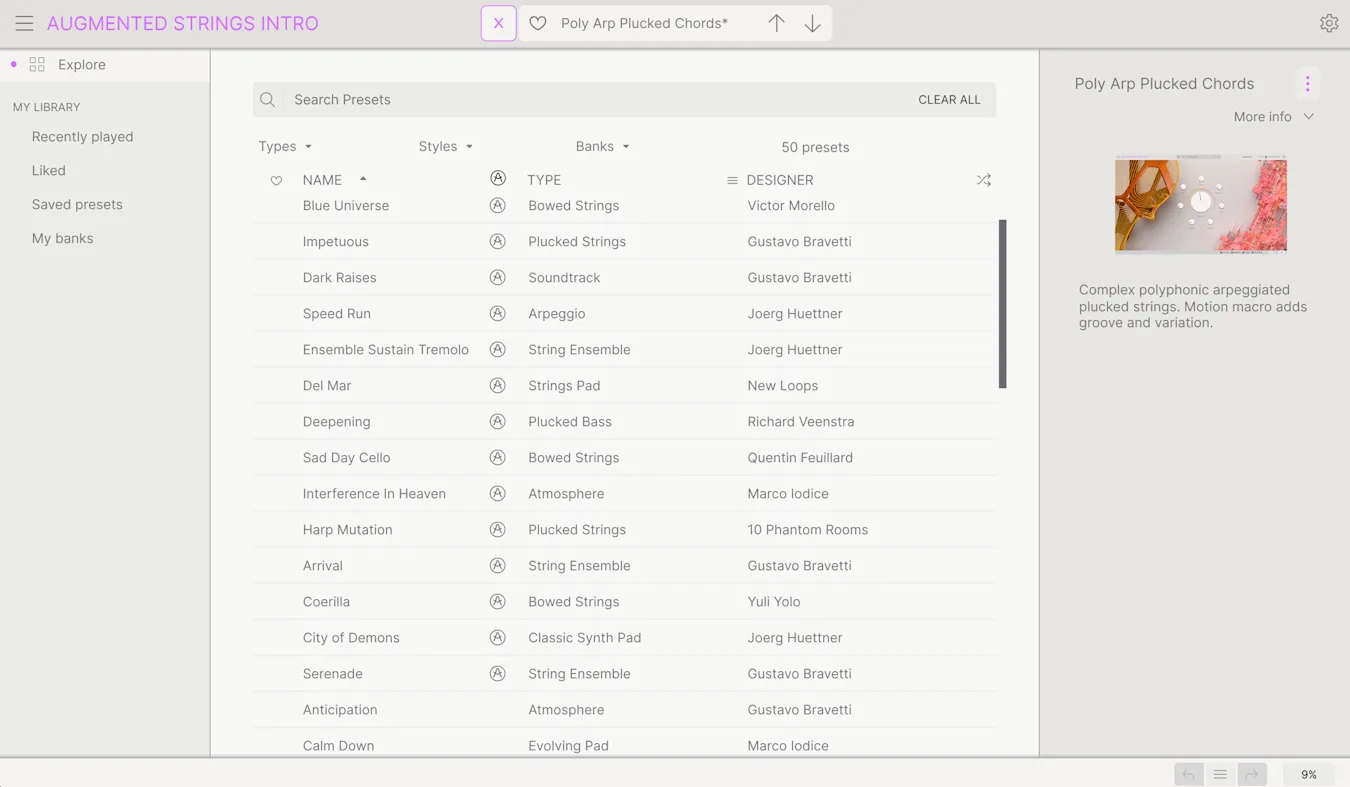Open Recently played library
The image size is (1350, 787).
[82, 137]
